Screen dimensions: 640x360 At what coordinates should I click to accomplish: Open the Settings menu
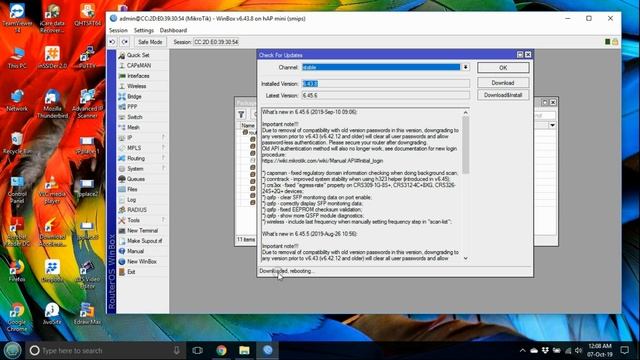click(x=144, y=30)
